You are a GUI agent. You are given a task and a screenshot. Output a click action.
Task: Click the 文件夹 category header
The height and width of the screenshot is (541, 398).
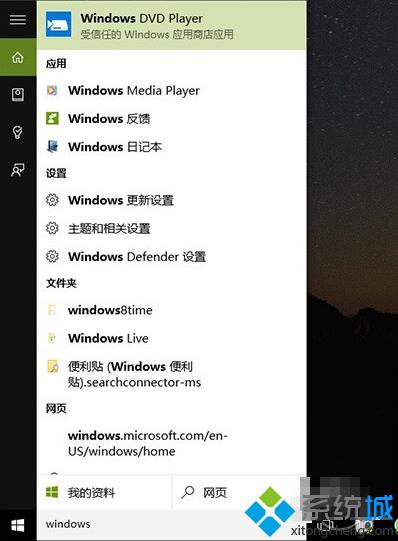(61, 283)
